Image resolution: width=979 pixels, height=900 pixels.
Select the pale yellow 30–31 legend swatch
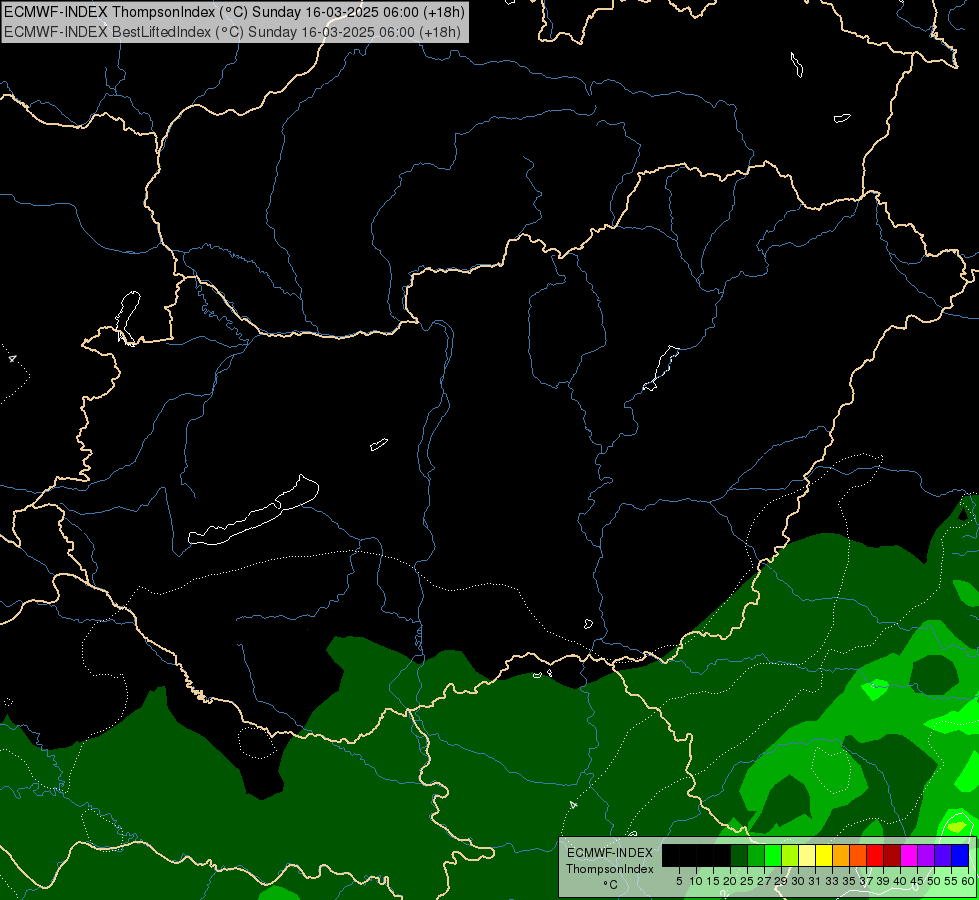tap(807, 855)
